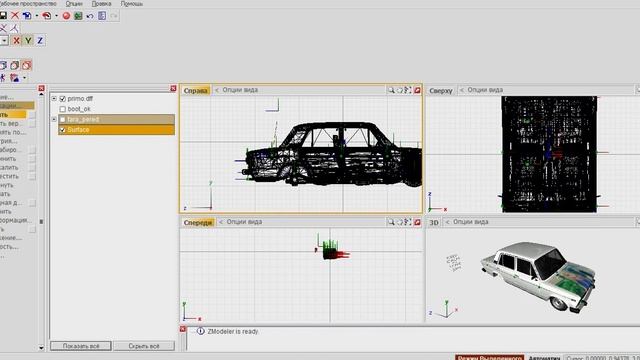Click the 3D viewport label tab
Image resolution: width=640 pixels, height=360 pixels.
point(434,222)
